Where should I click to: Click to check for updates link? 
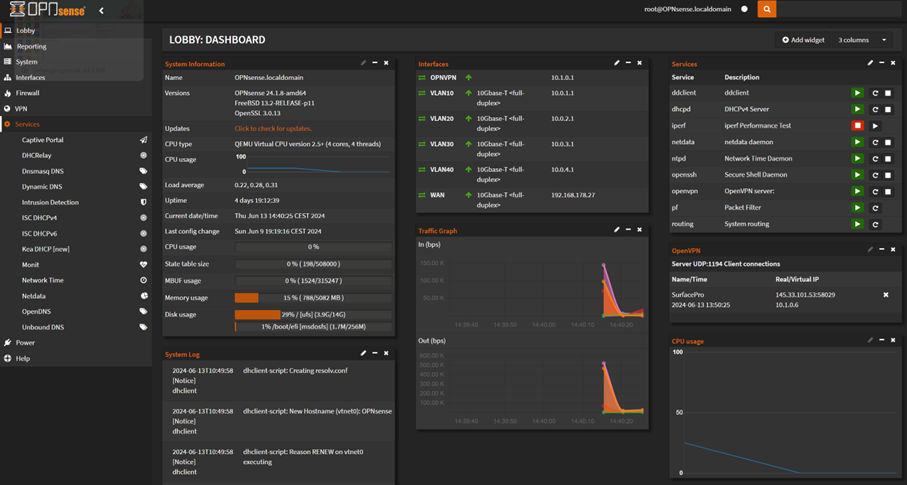pyautogui.click(x=273, y=129)
